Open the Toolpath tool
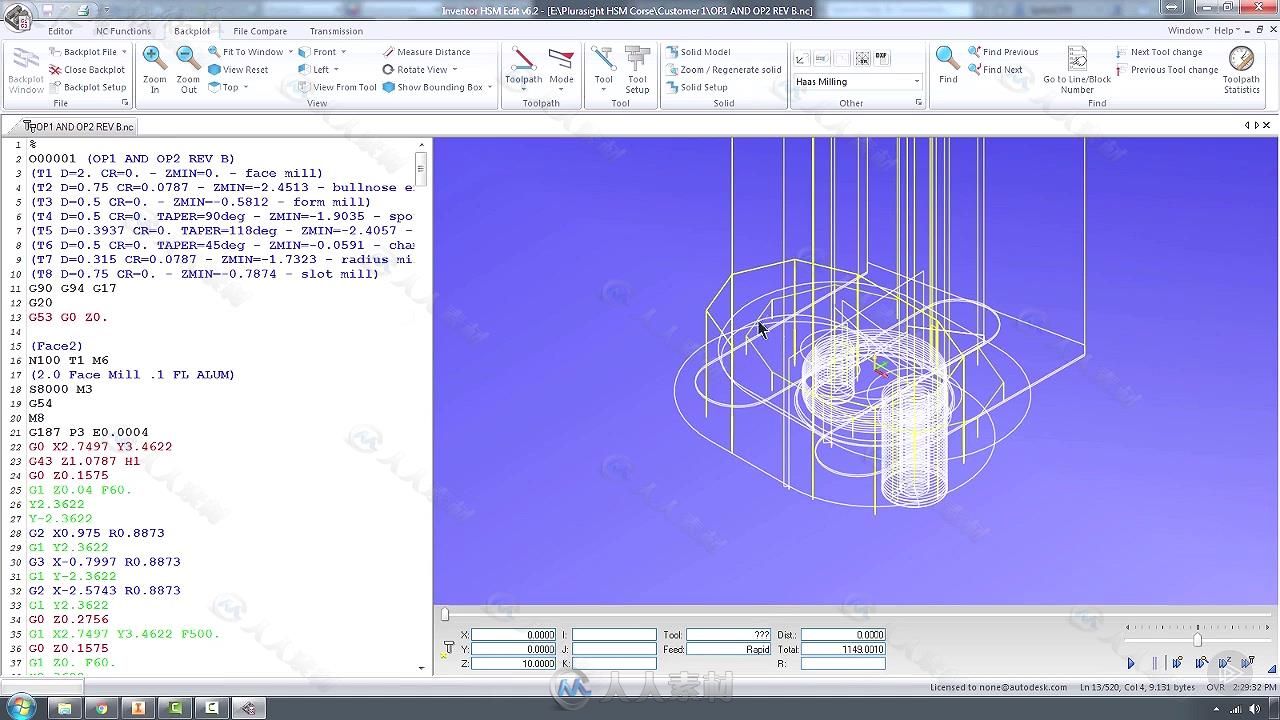This screenshot has width=1280, height=720. (x=523, y=70)
